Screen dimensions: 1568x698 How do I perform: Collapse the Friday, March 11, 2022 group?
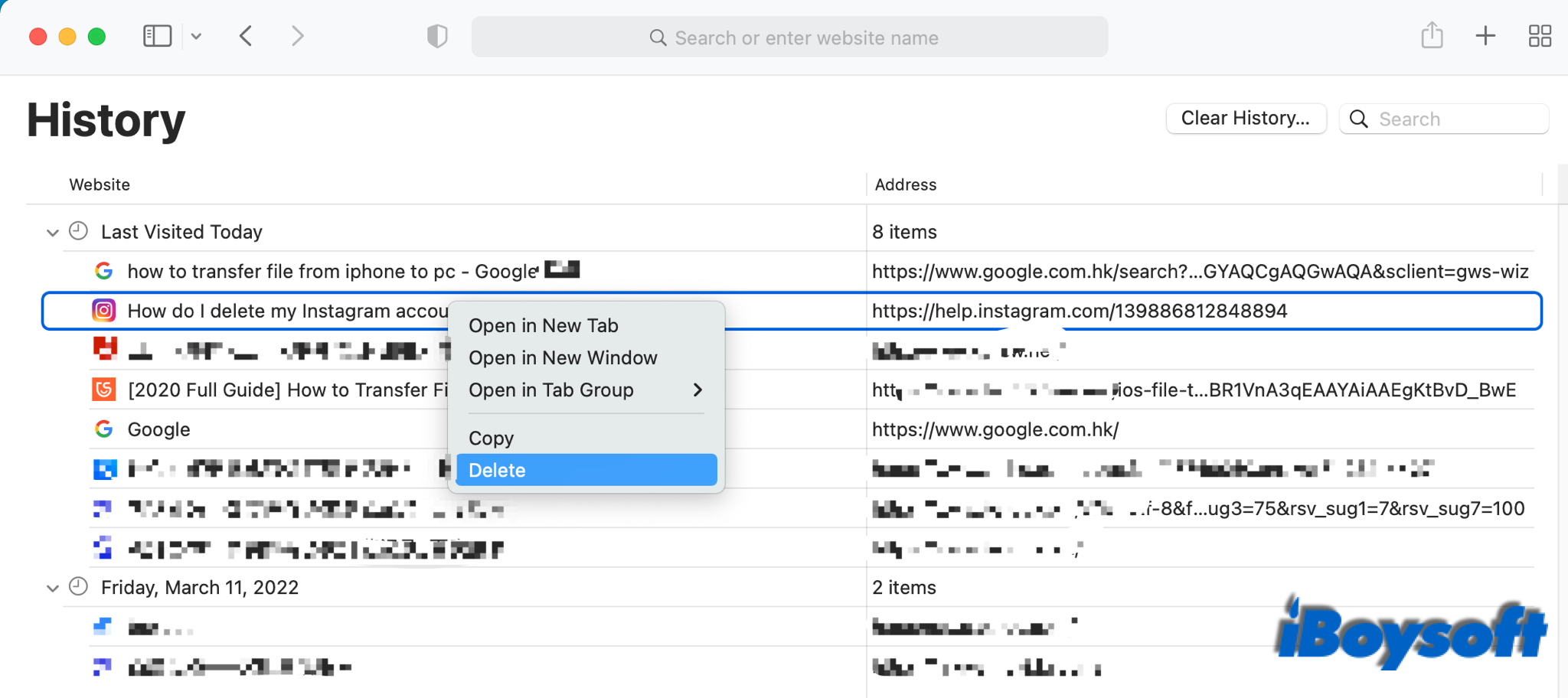pyautogui.click(x=52, y=589)
